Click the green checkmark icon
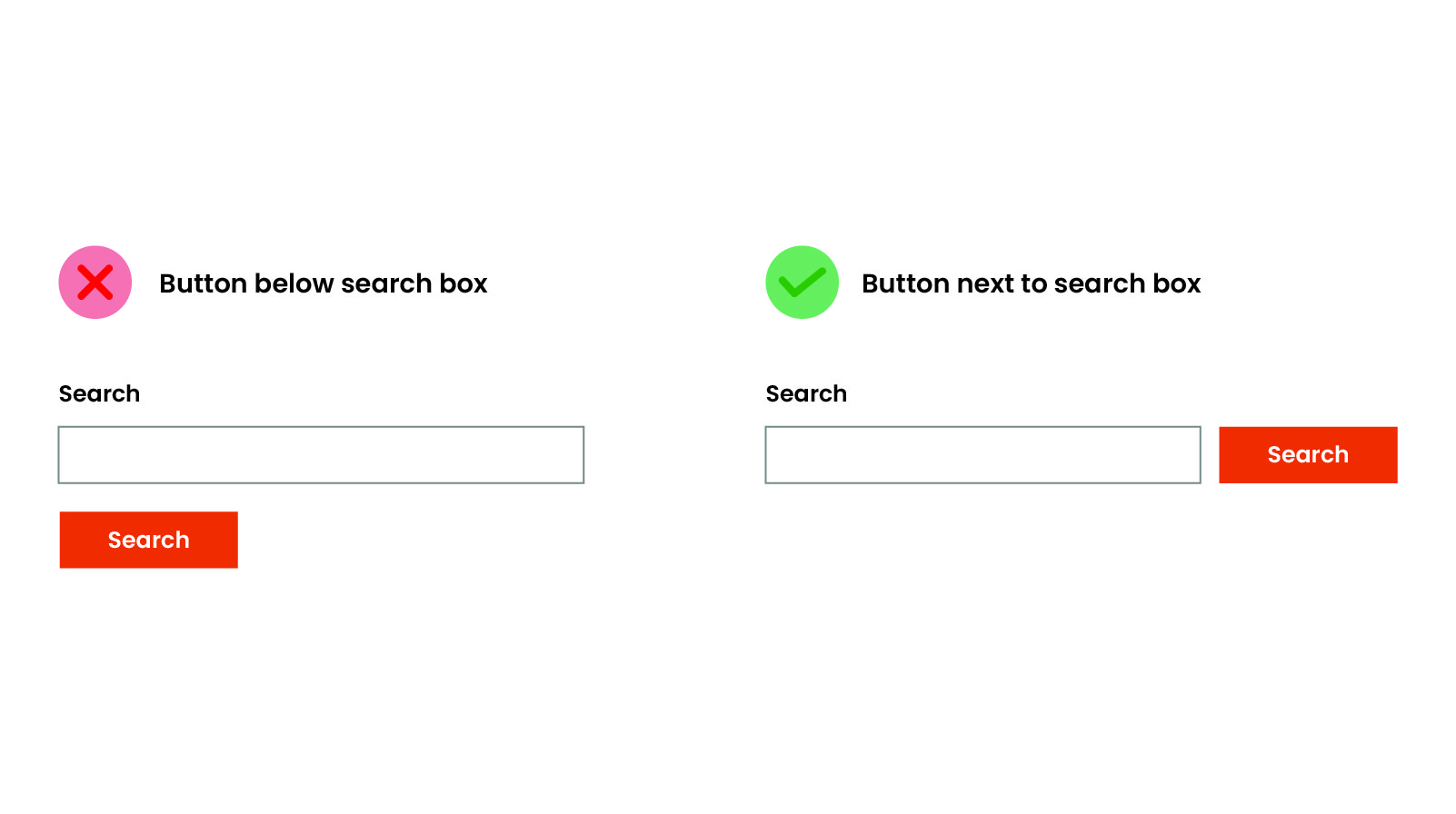 (x=802, y=283)
